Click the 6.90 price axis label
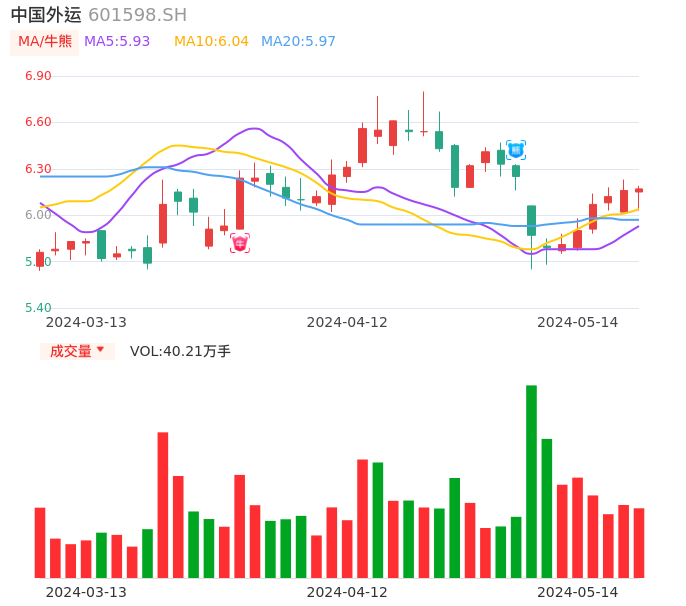686x606 pixels. [38, 76]
